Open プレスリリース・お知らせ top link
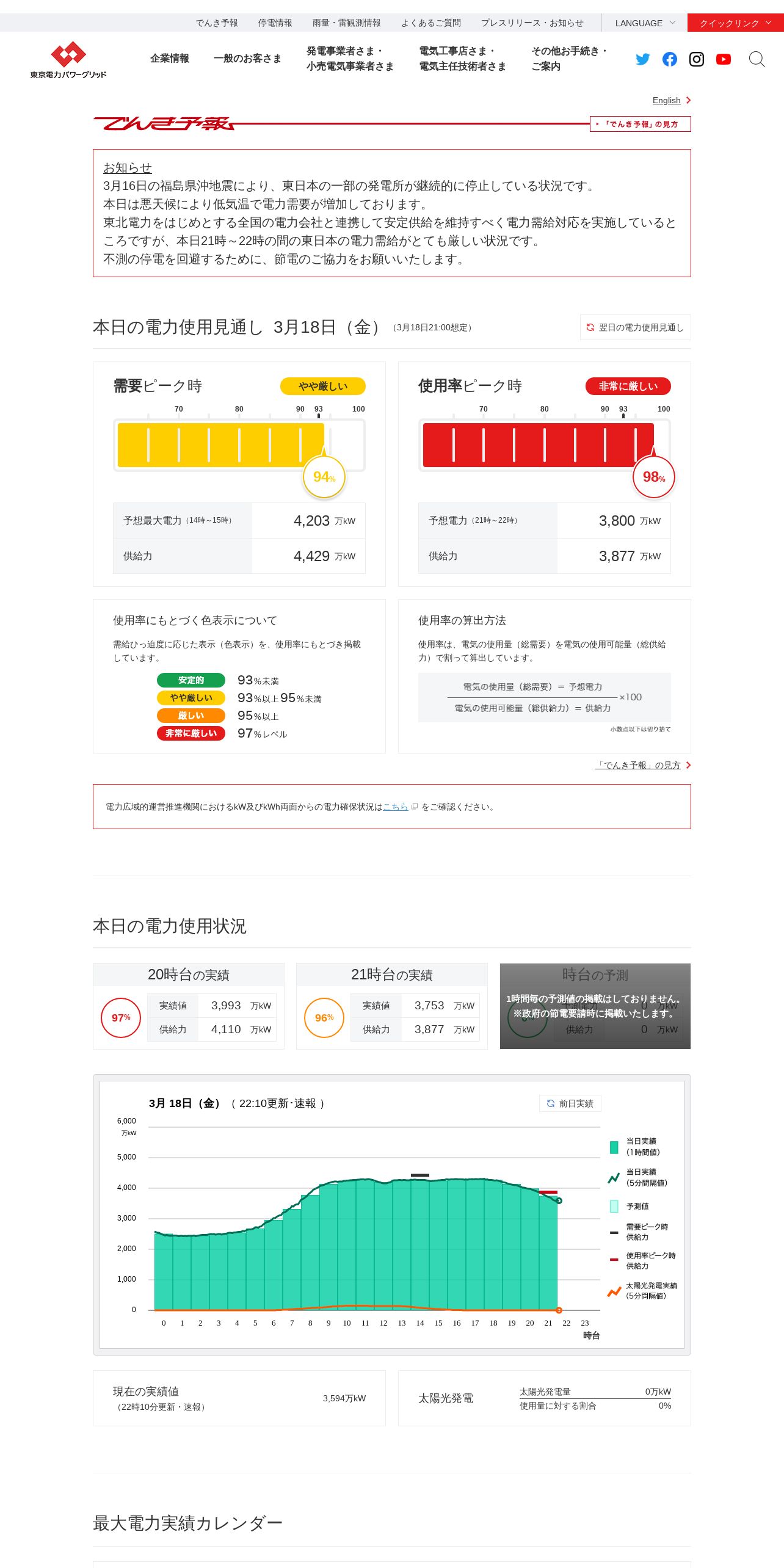This screenshot has height=1568, width=784. coord(532,23)
